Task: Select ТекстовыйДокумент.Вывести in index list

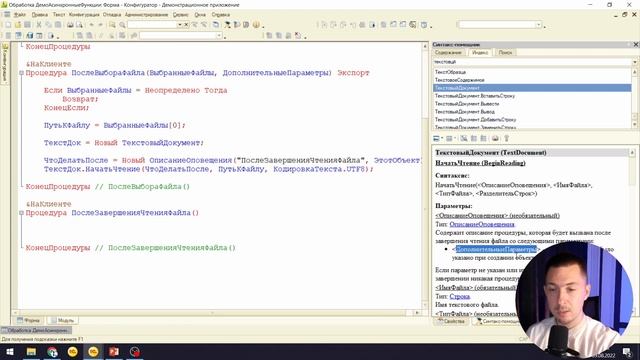Action: [532, 104]
